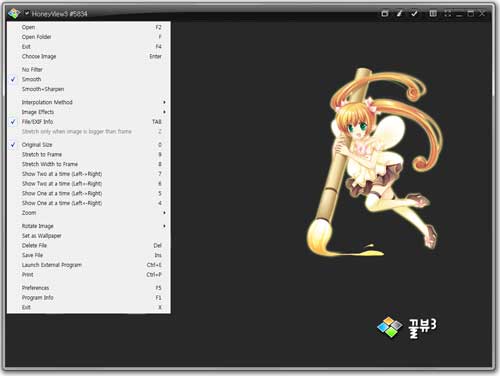The image size is (500, 376).
Task: Click the first square icon left of paintbrush
Action: tap(385, 13)
